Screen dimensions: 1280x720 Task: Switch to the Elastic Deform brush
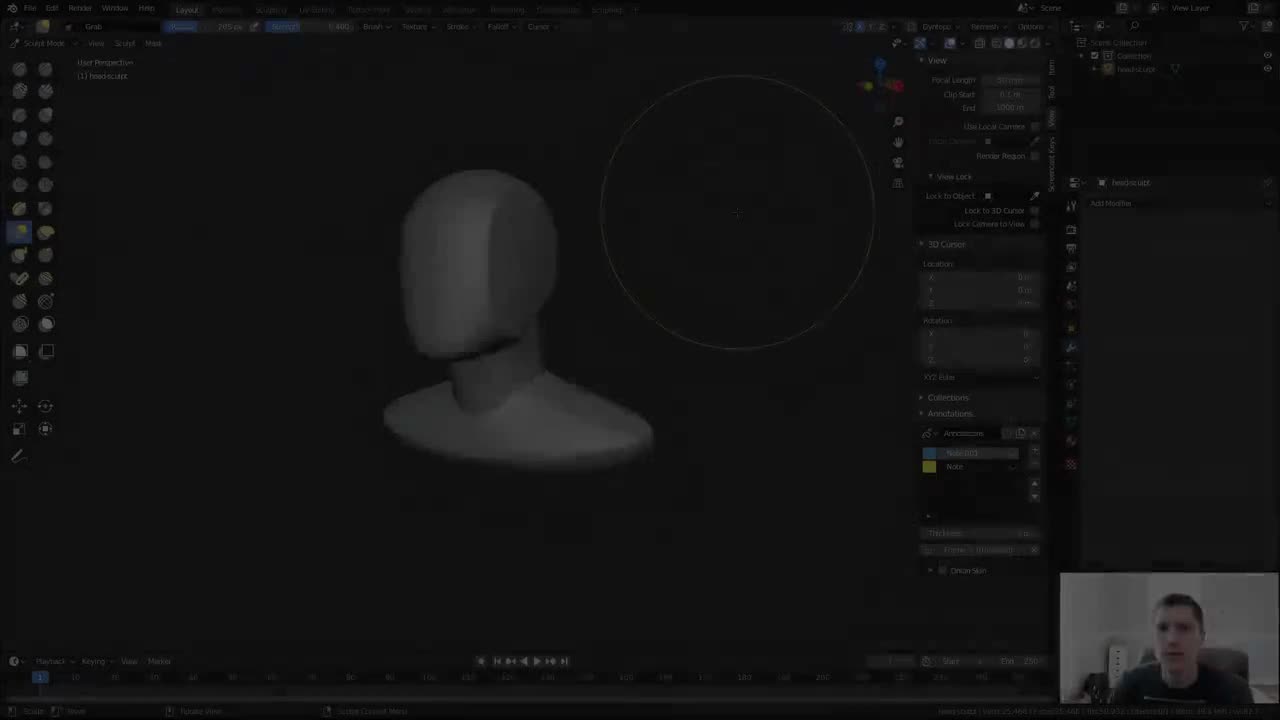[x=46, y=232]
